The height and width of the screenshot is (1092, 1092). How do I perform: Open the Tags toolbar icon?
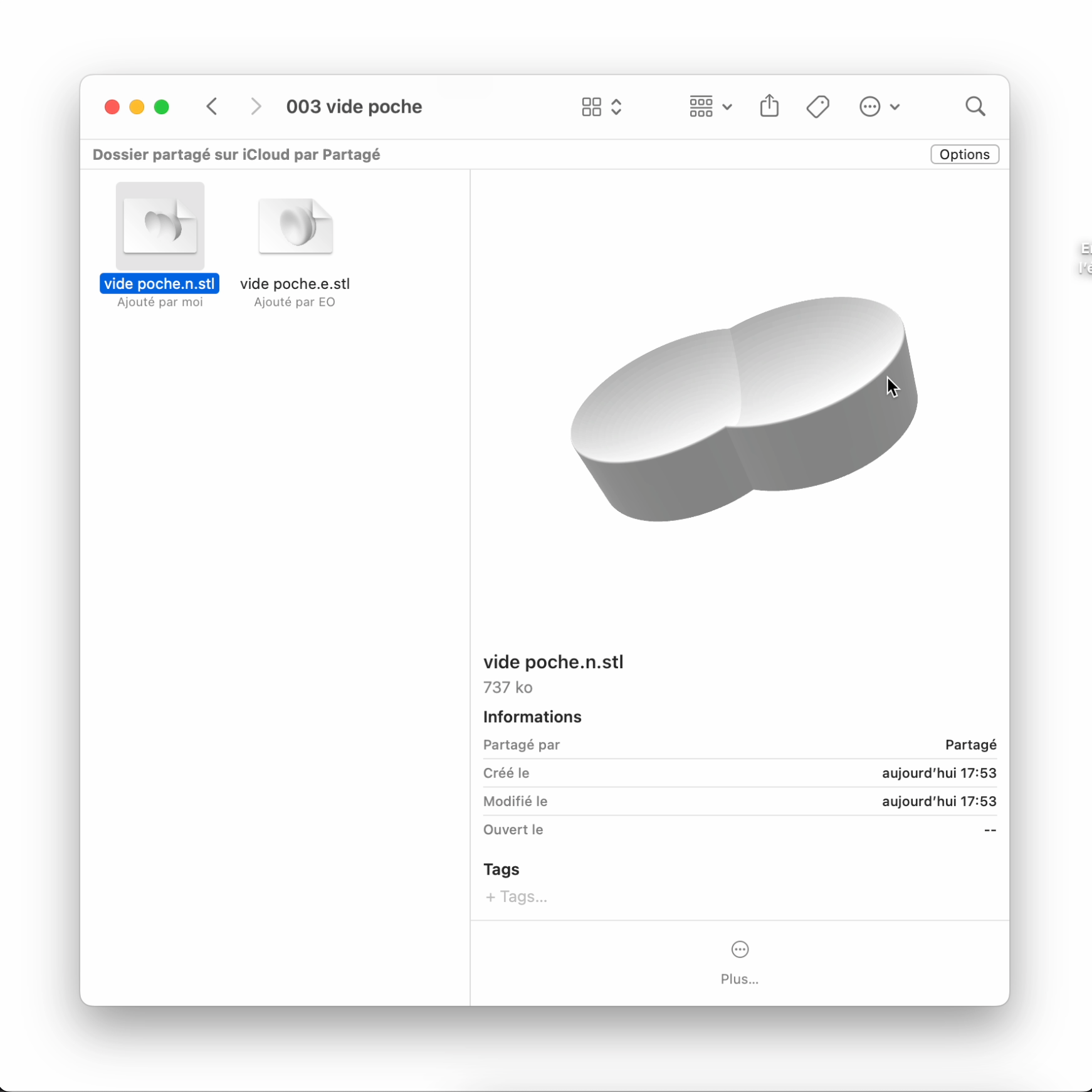point(817,107)
